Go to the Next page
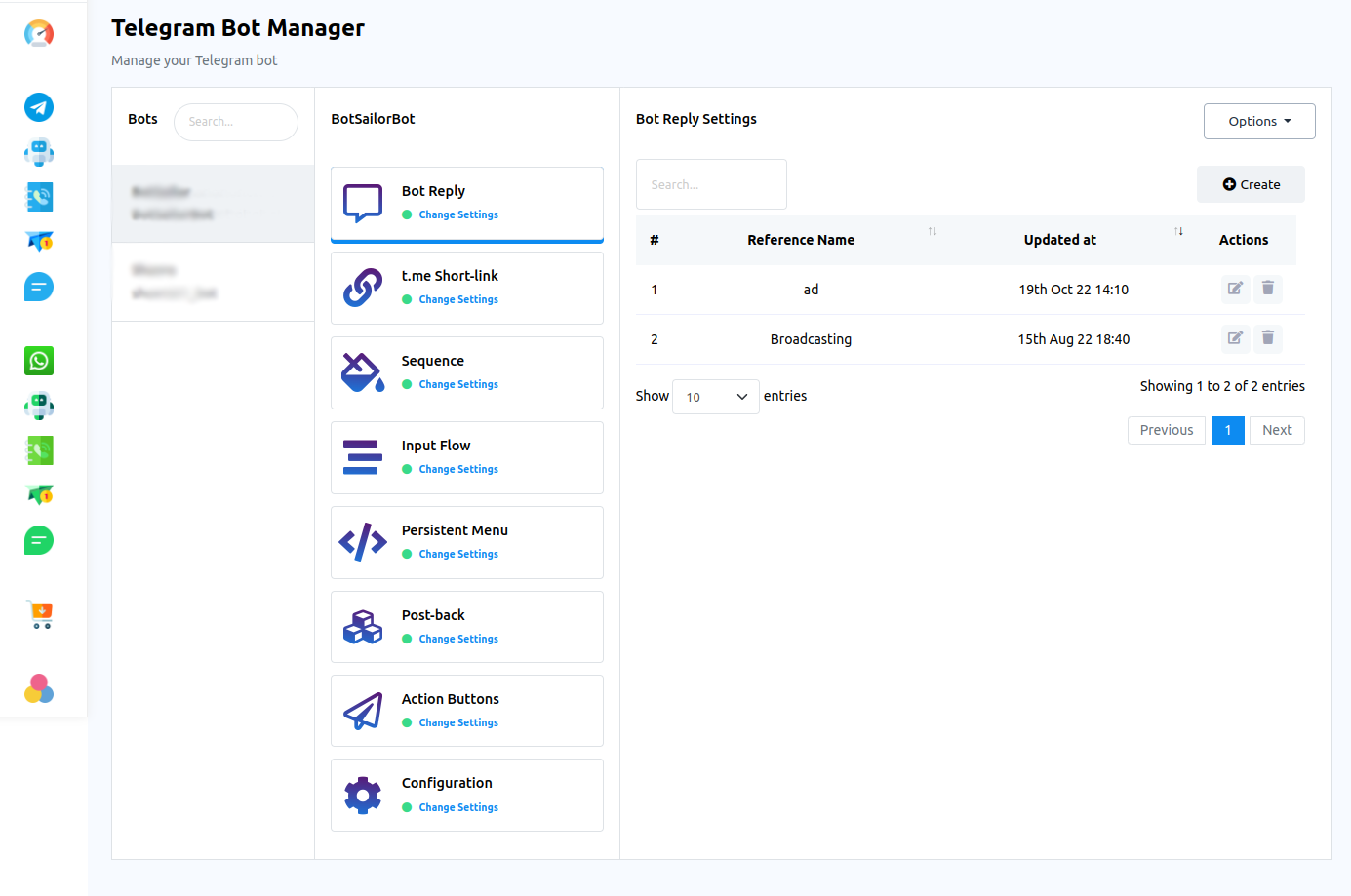Image resolution: width=1351 pixels, height=896 pixels. click(x=1277, y=430)
